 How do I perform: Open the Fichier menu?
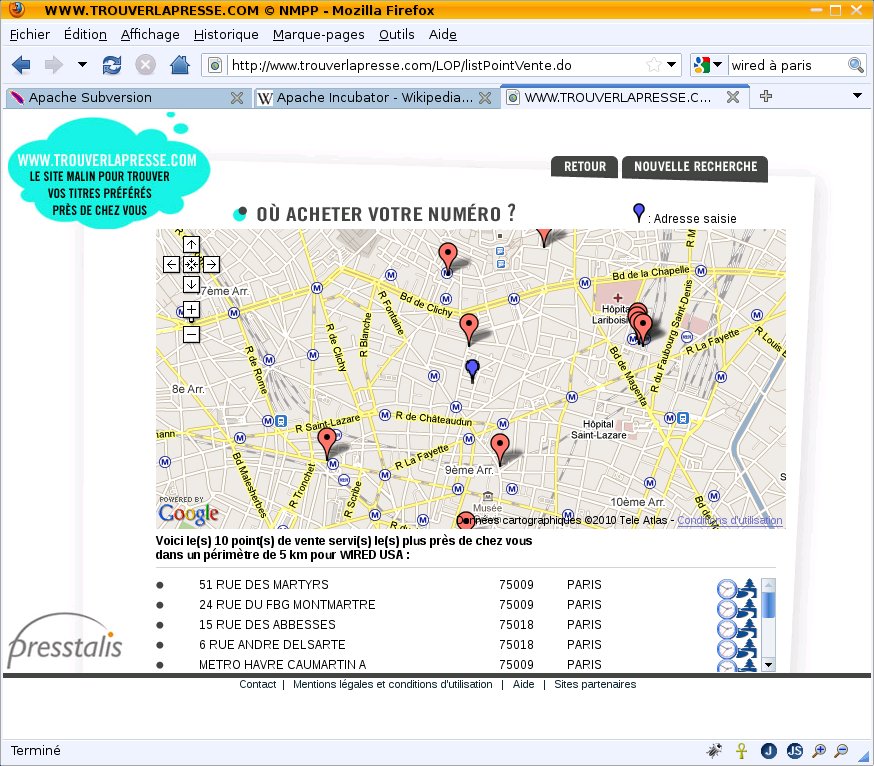pyautogui.click(x=30, y=35)
